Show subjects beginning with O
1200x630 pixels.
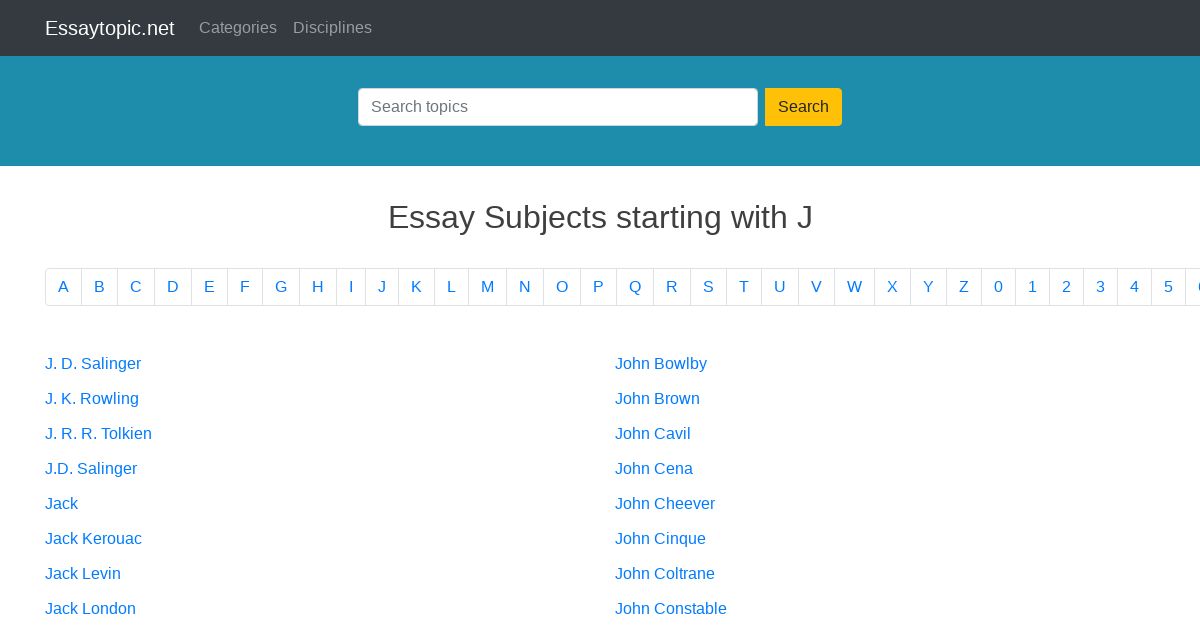tap(562, 287)
